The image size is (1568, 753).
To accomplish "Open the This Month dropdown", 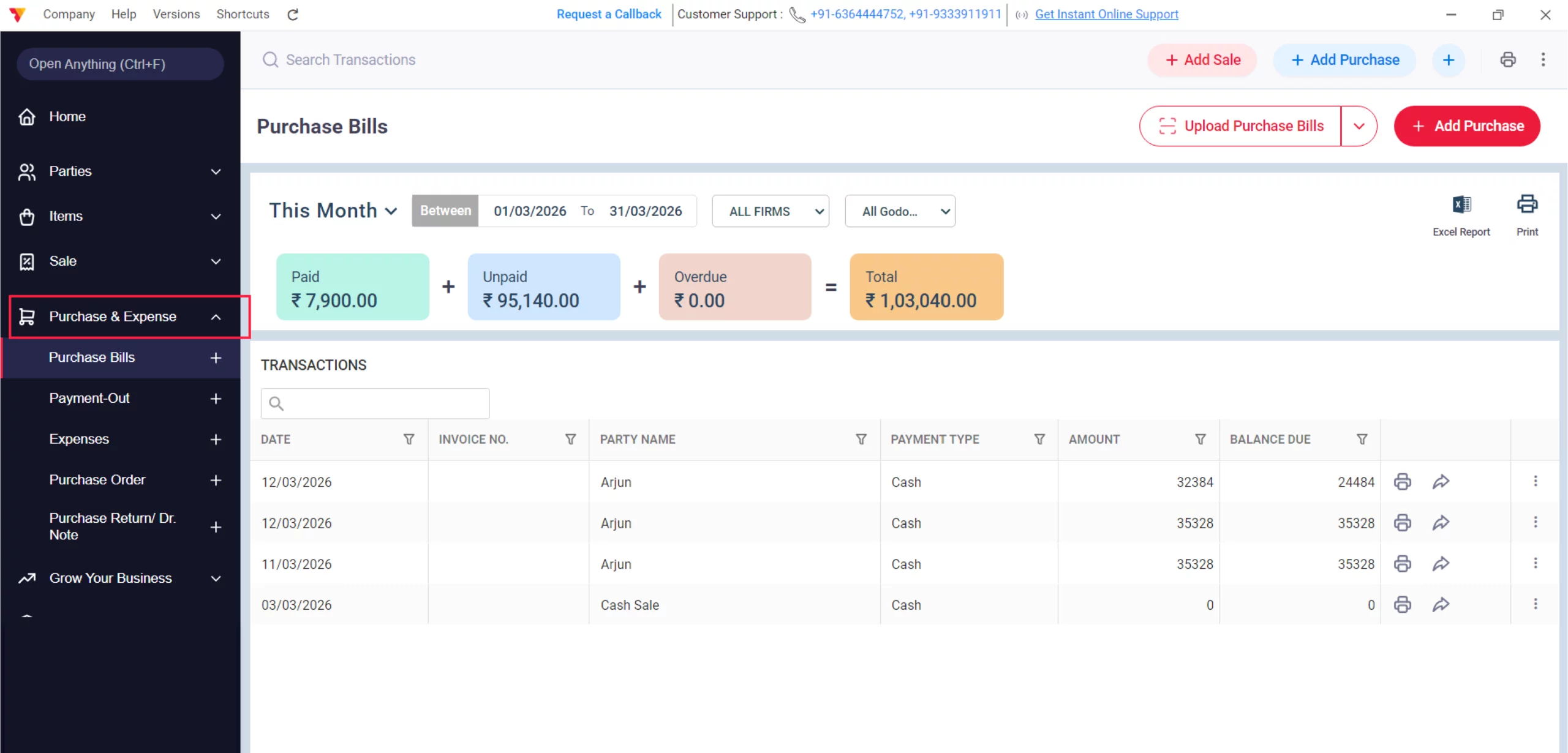I will pyautogui.click(x=332, y=211).
